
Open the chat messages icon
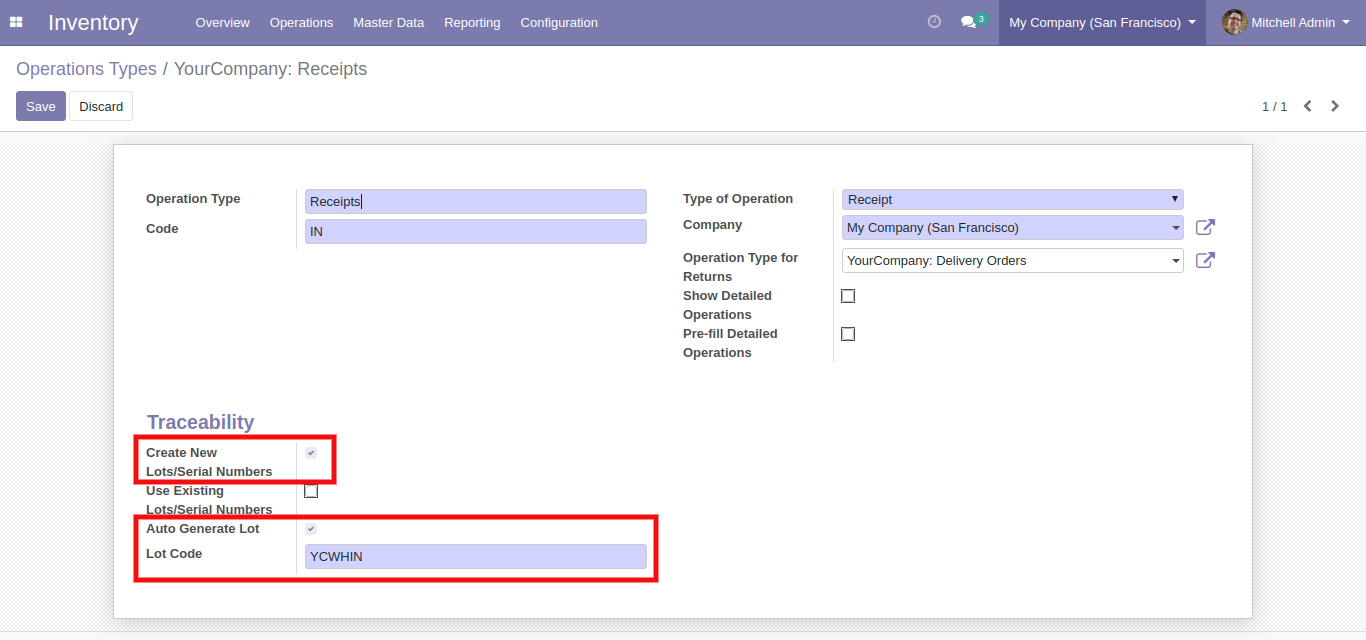(968, 22)
